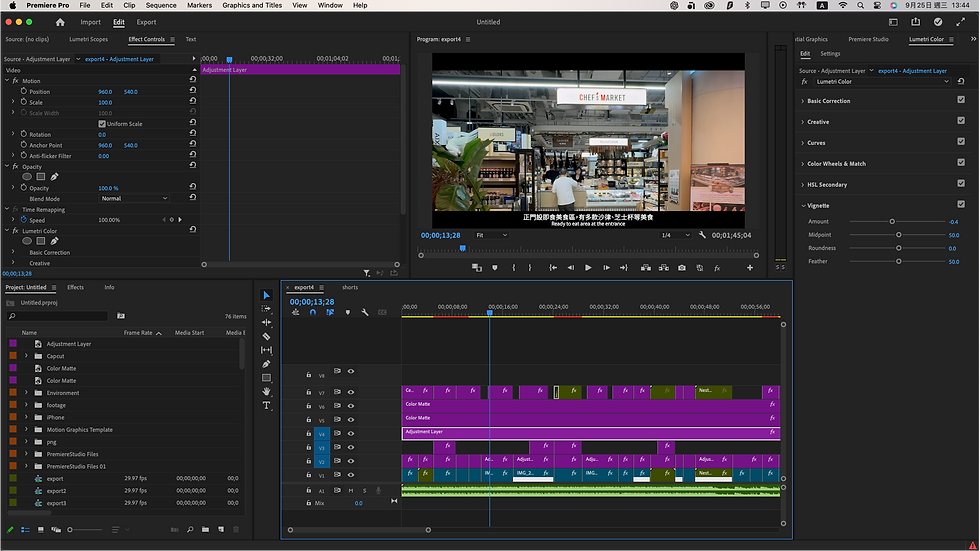Select the Rectangle tool

(x=266, y=377)
